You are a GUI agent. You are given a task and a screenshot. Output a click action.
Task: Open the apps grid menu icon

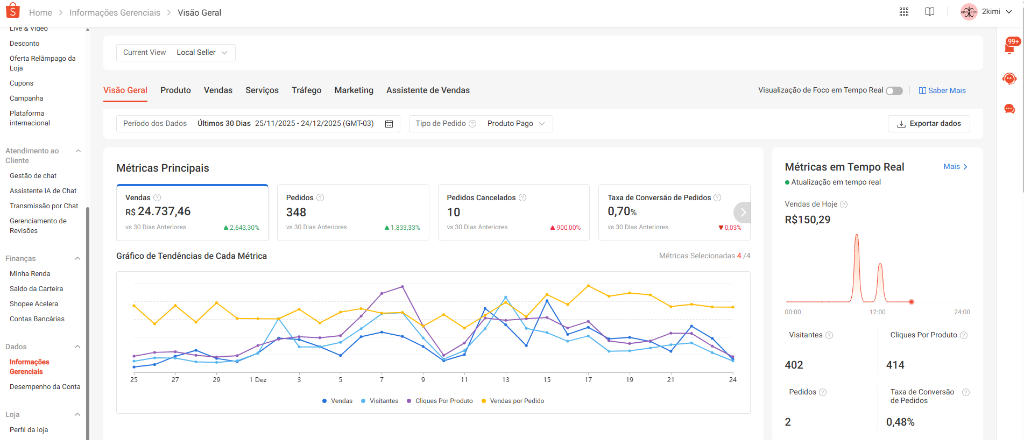(x=904, y=12)
